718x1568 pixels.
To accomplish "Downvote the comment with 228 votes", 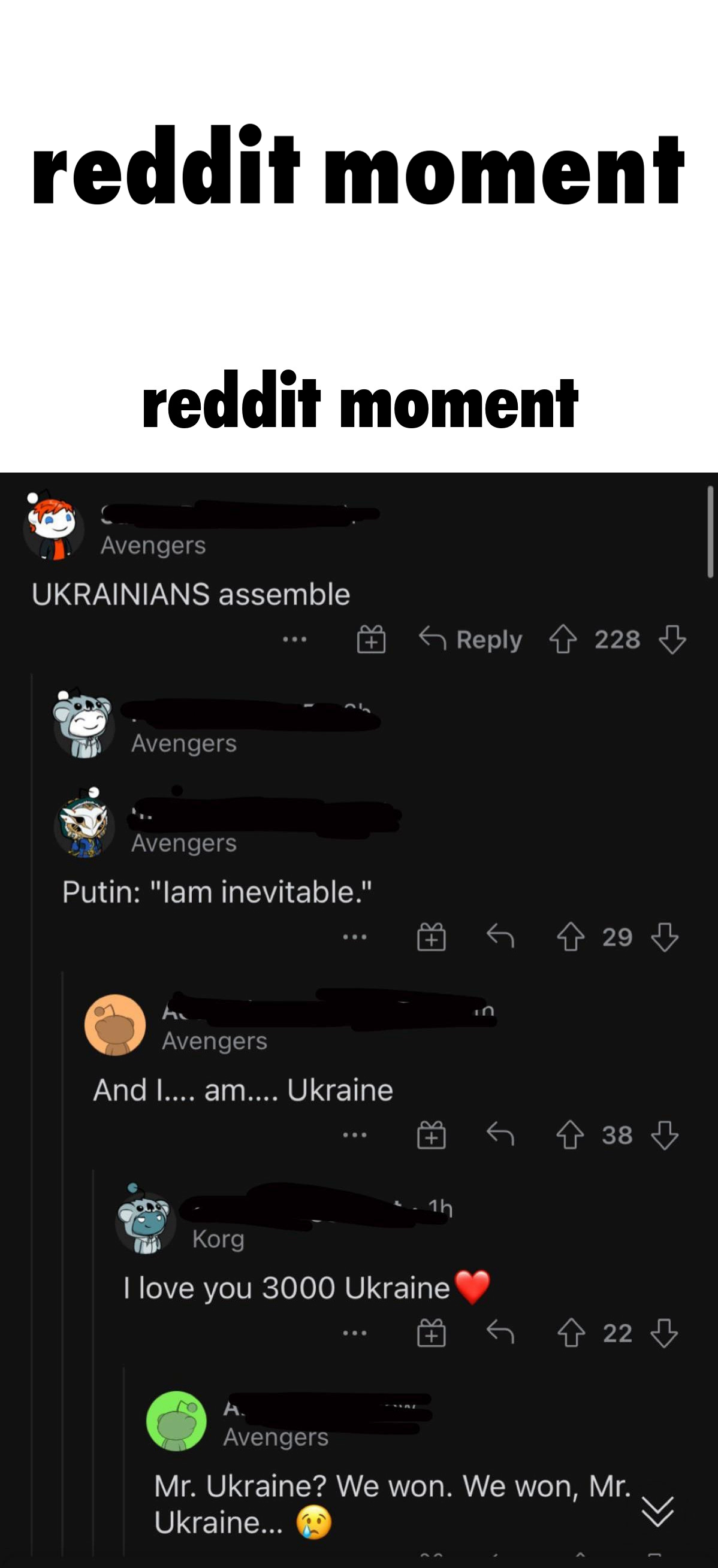I will (x=672, y=640).
